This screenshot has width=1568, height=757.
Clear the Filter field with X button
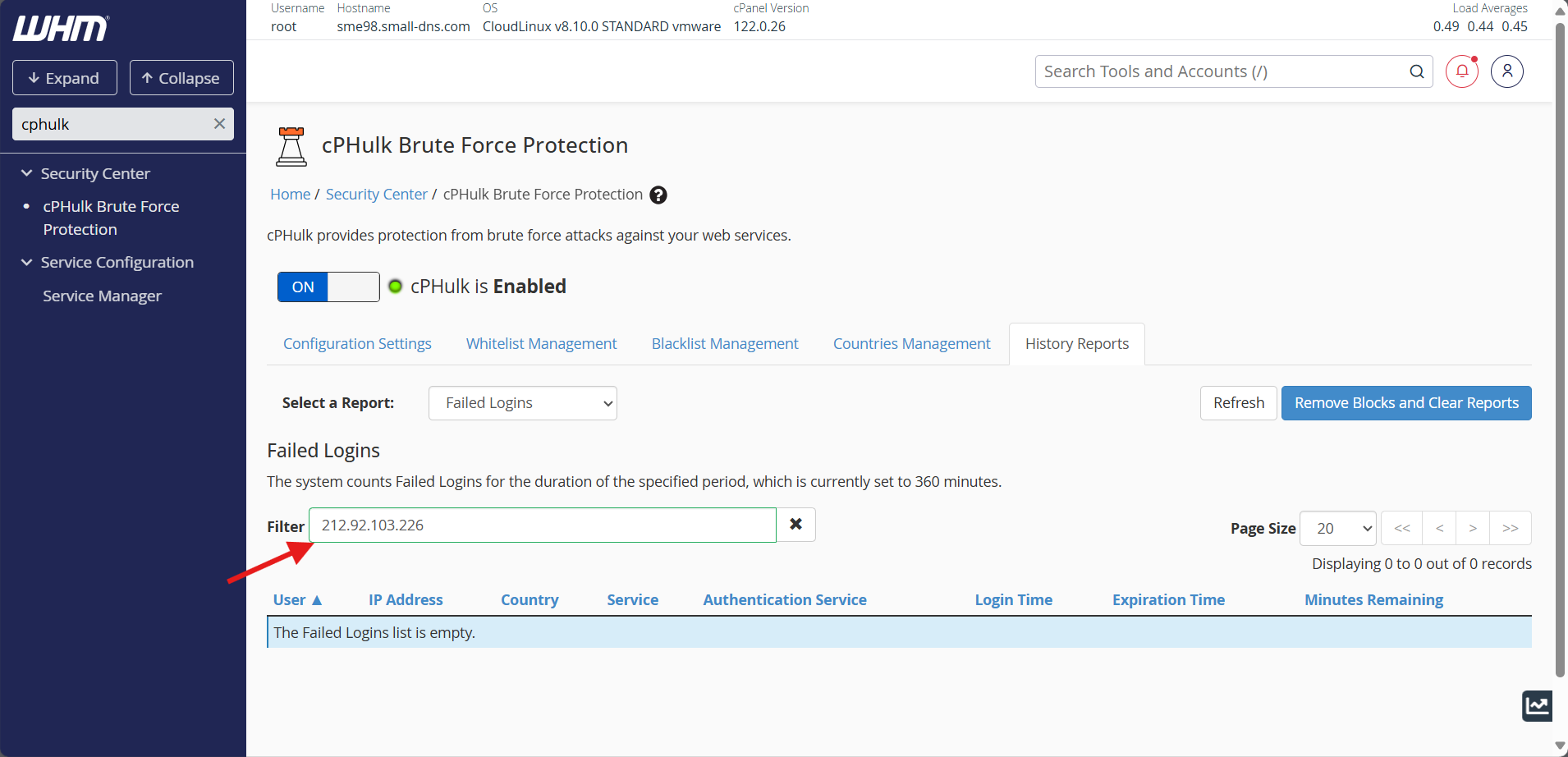tap(795, 525)
